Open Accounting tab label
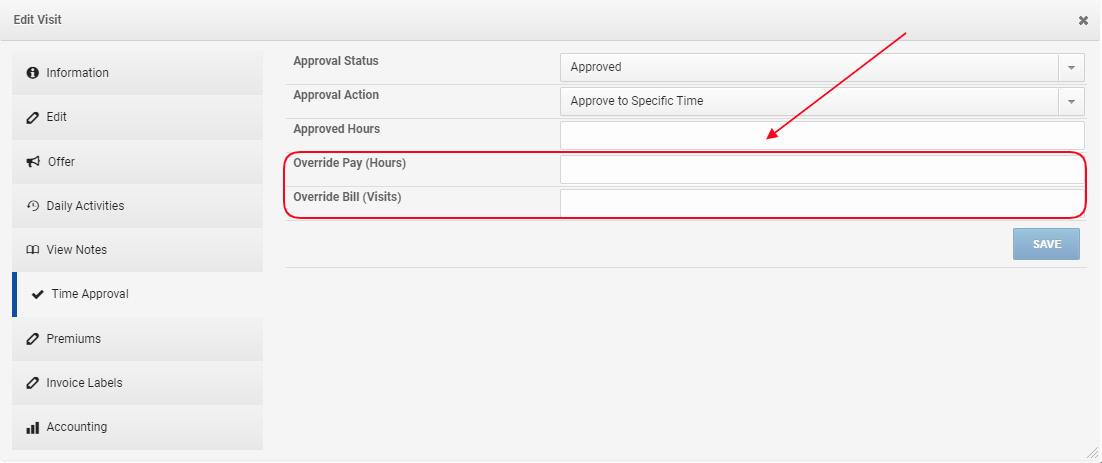Screen dimensions: 1102x463 (x=77, y=427)
